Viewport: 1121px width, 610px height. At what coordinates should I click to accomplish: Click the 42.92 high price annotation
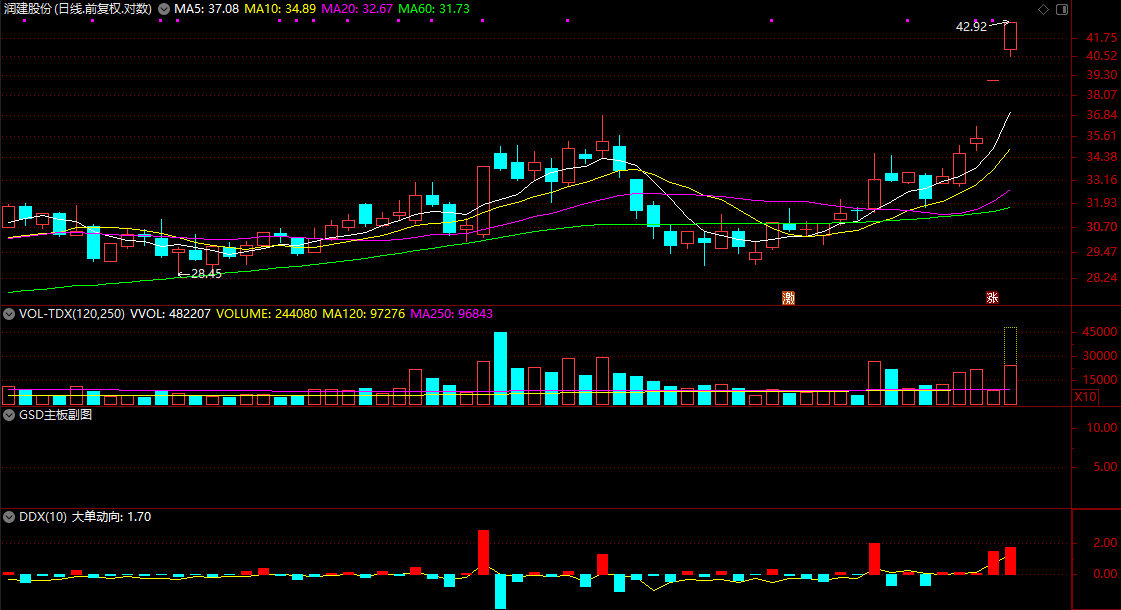[x=971, y=27]
